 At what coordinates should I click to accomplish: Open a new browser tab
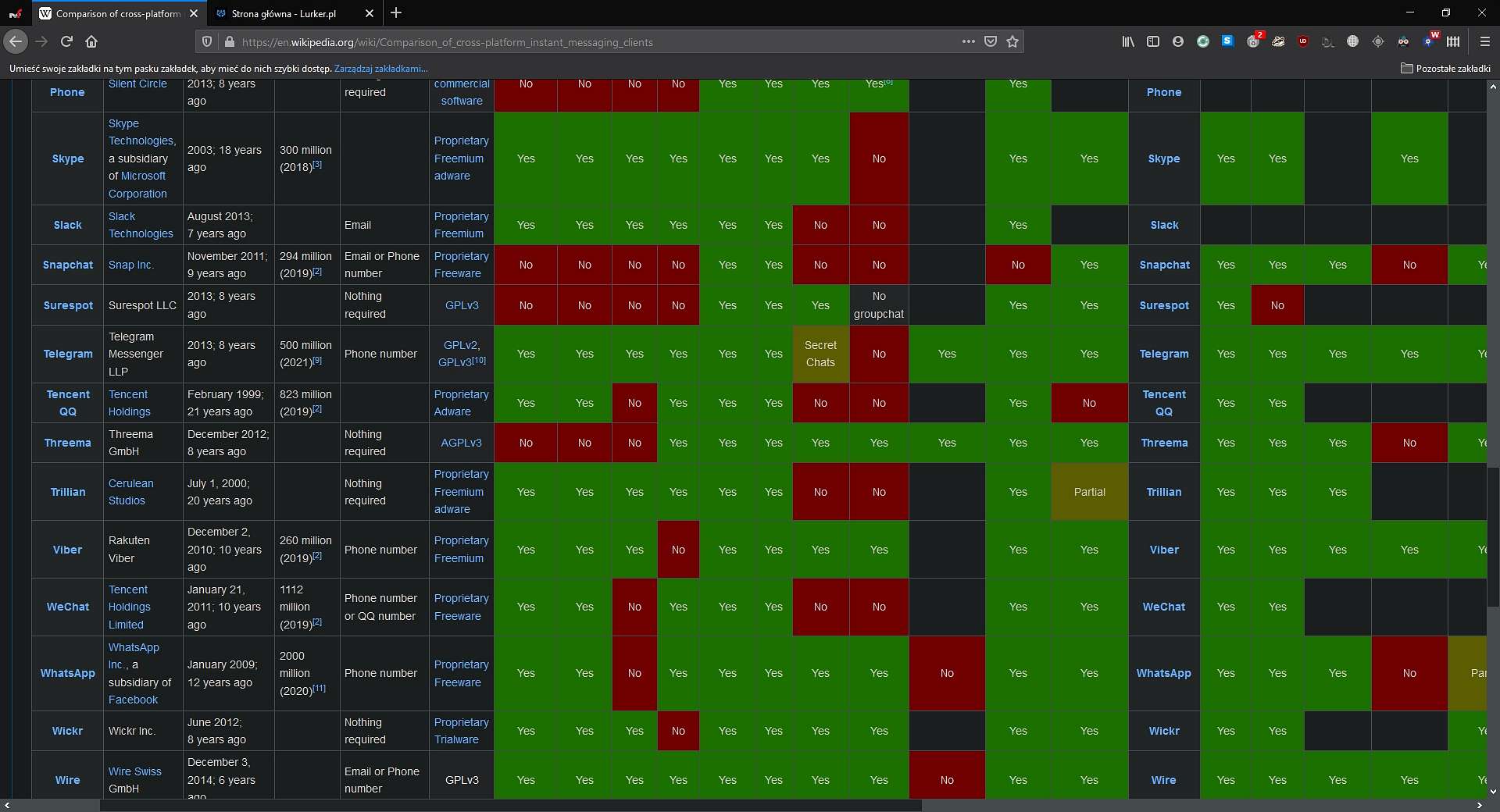396,13
